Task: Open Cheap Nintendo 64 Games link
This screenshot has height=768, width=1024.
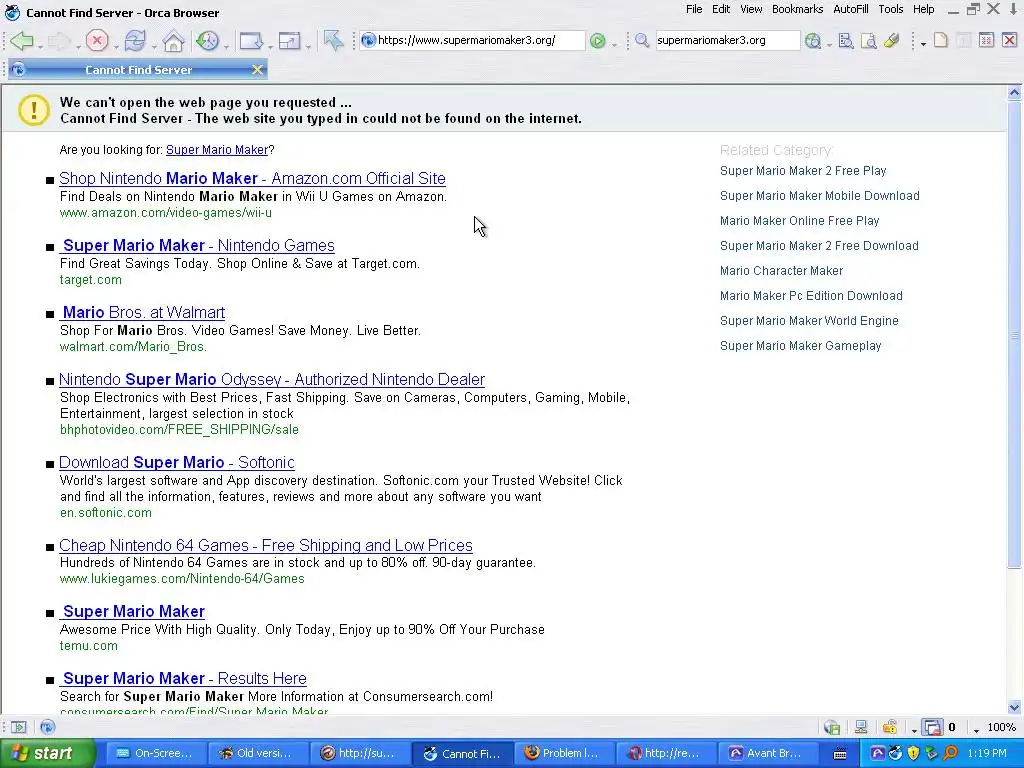Action: 266,545
